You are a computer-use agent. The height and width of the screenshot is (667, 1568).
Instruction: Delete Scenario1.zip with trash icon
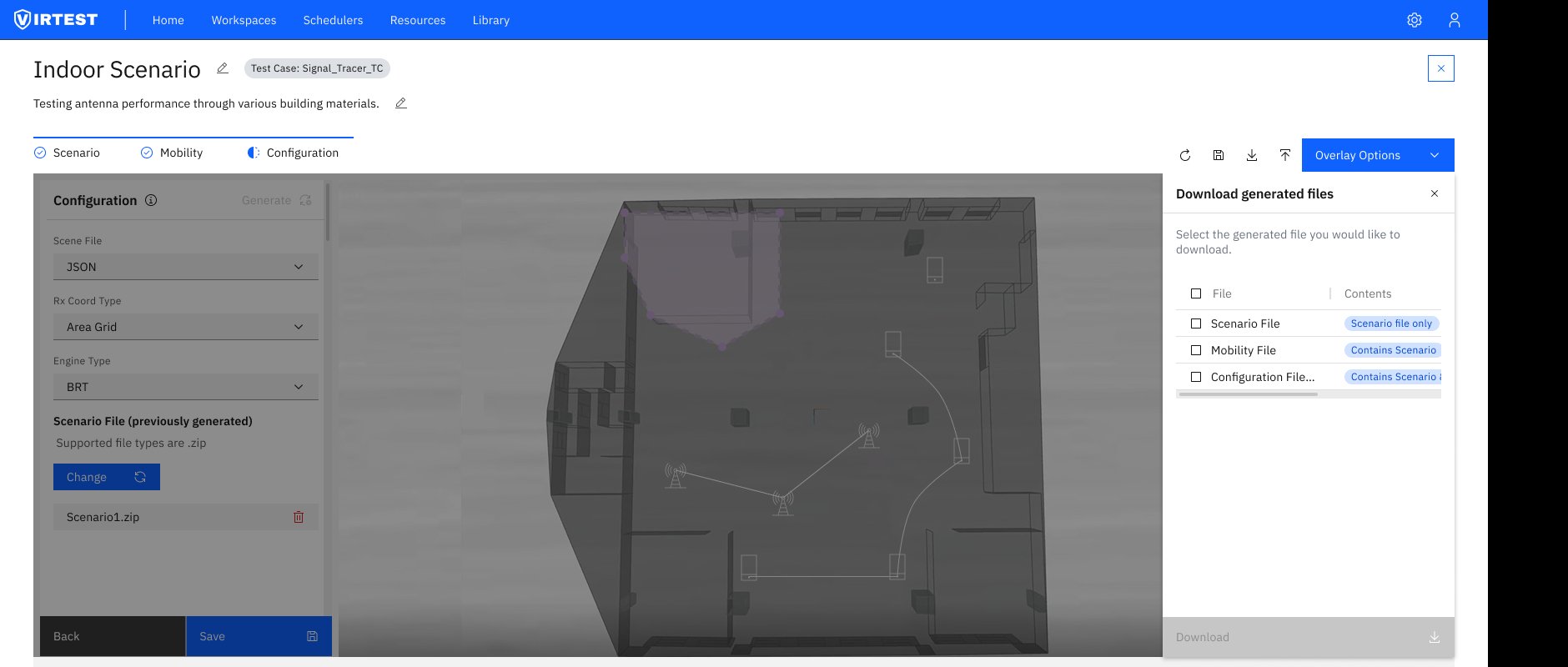point(299,517)
